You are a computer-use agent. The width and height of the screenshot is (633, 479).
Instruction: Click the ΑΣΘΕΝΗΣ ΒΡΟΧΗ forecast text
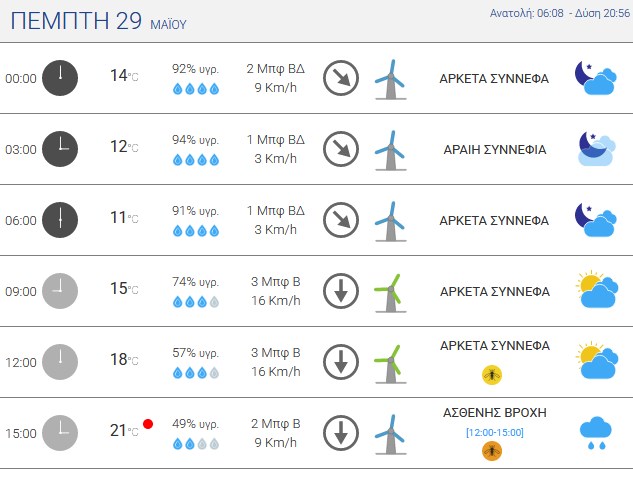[495, 413]
